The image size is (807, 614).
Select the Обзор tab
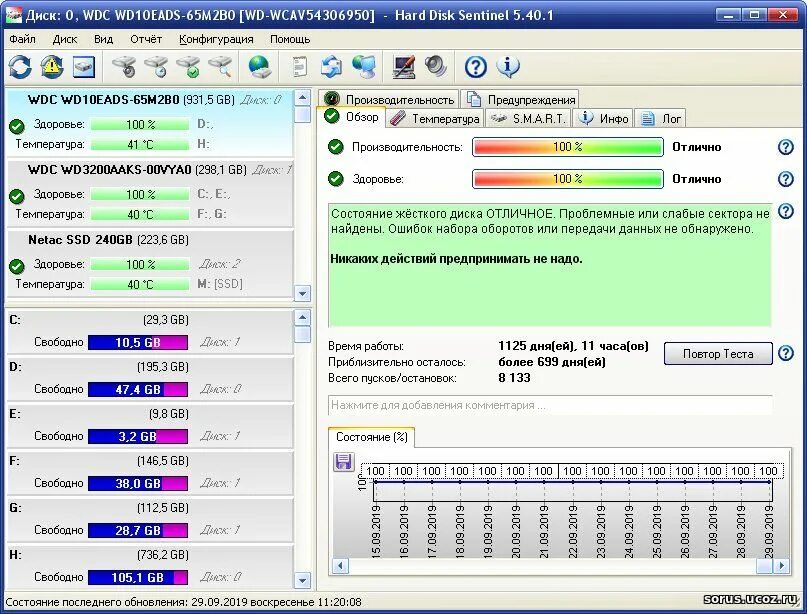tap(351, 117)
